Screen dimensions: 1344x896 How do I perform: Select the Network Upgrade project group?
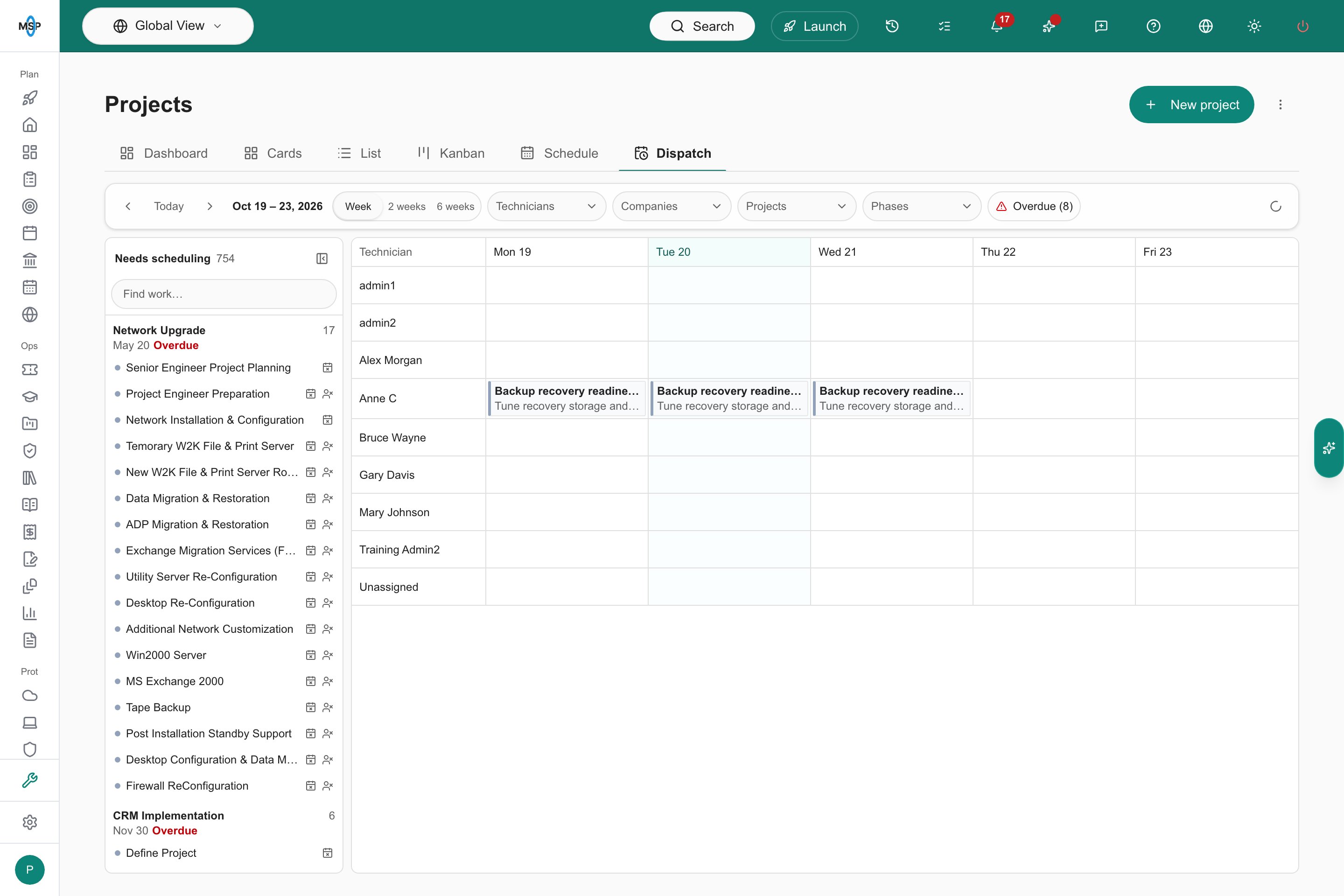(x=224, y=338)
